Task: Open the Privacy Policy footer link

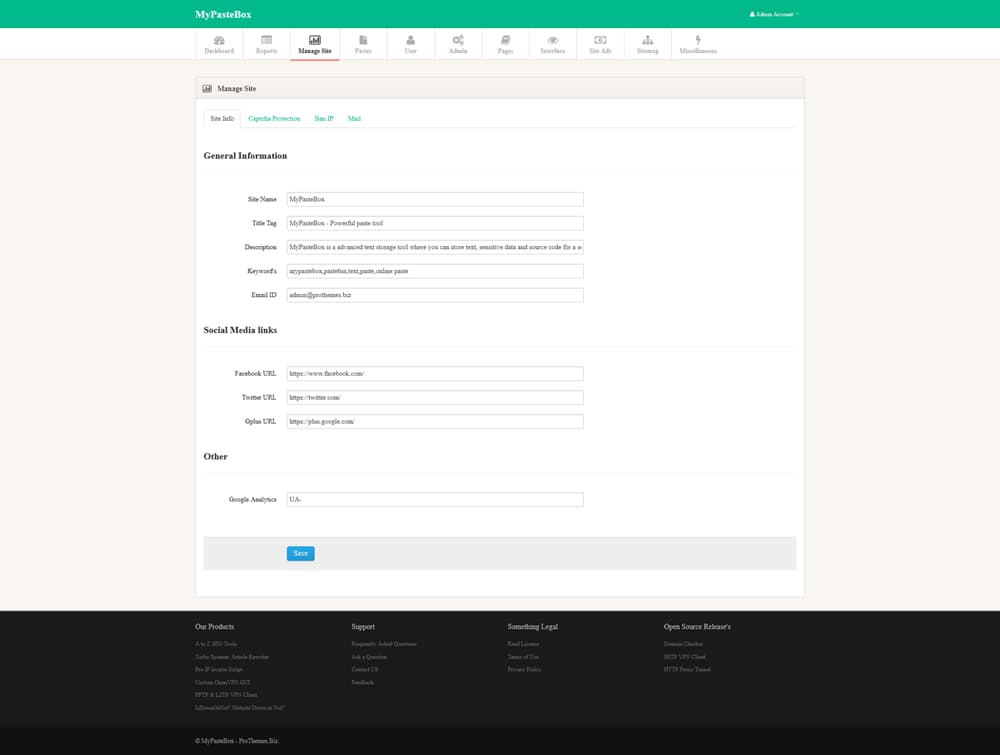Action: pos(524,669)
